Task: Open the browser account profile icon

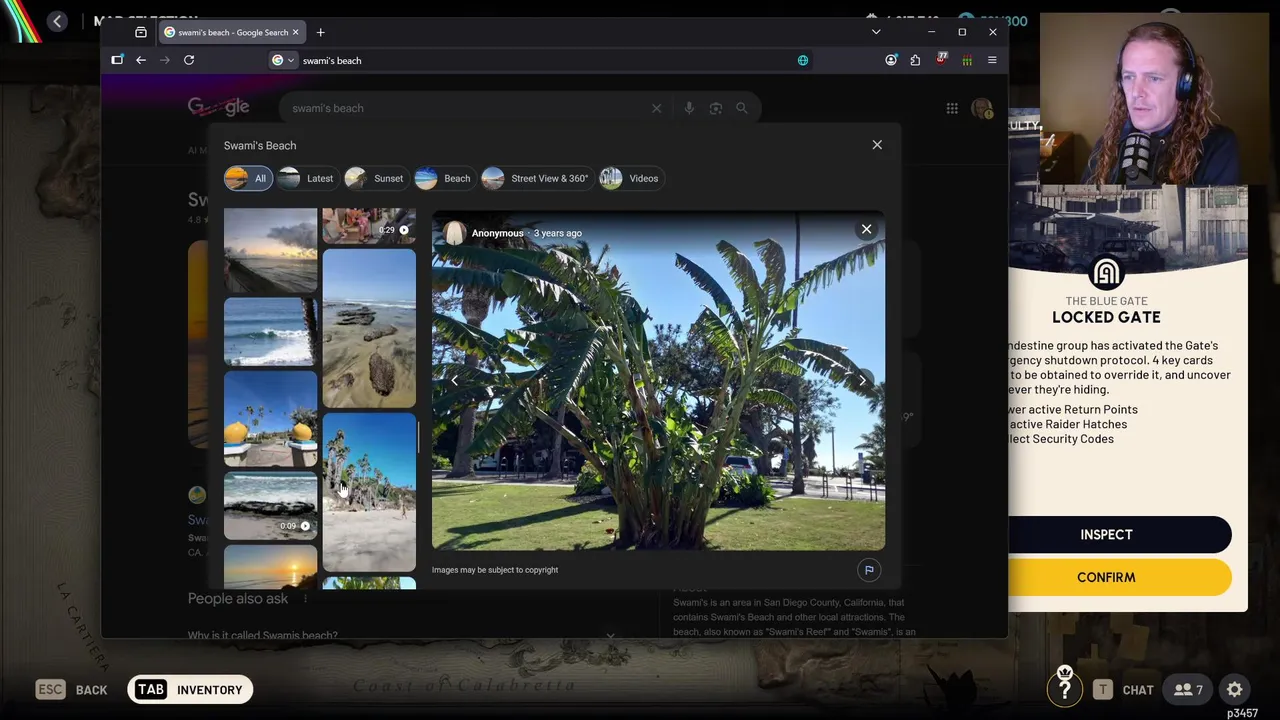Action: point(891,60)
